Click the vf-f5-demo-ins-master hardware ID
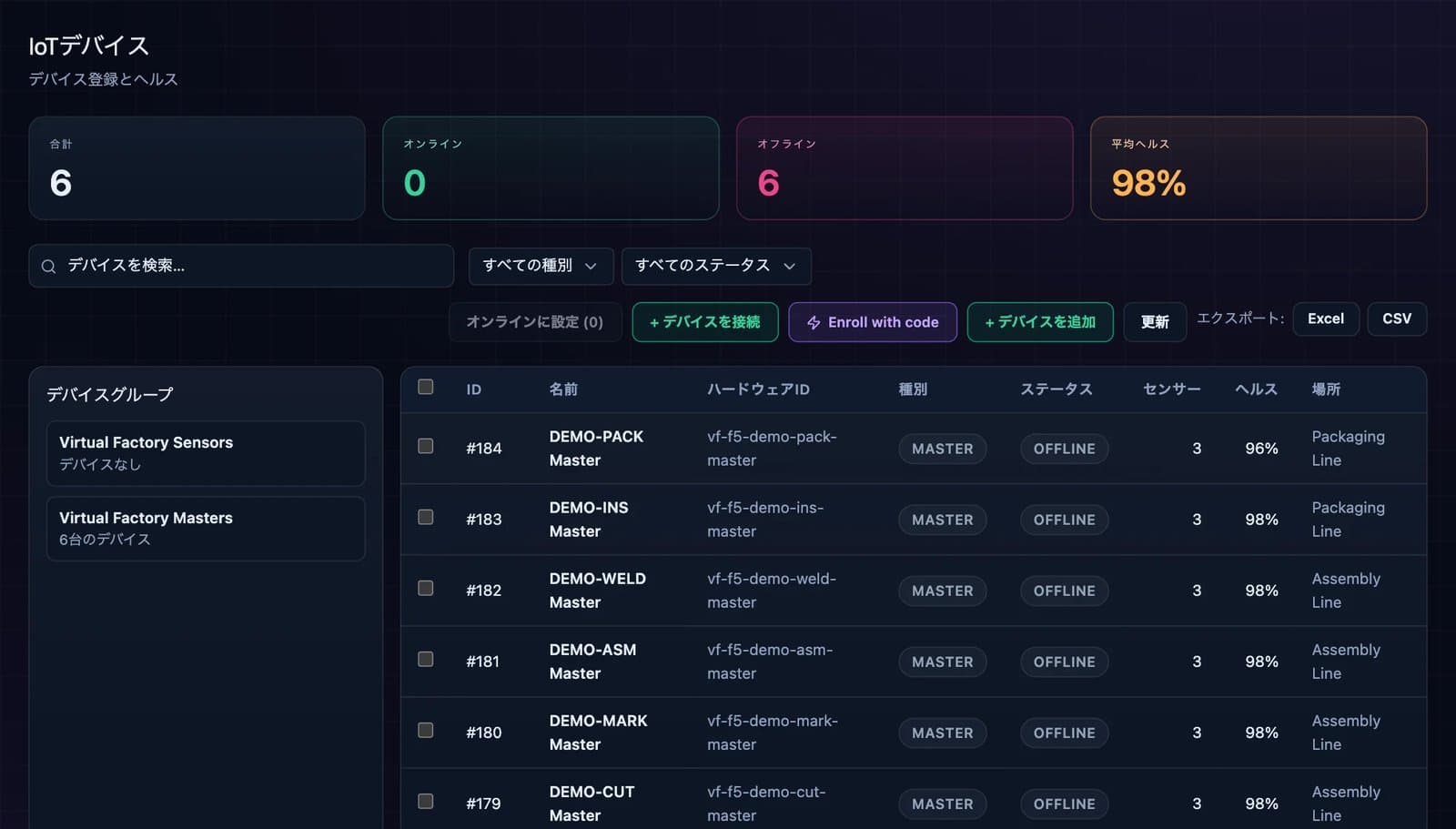The image size is (1456, 829). point(765,520)
